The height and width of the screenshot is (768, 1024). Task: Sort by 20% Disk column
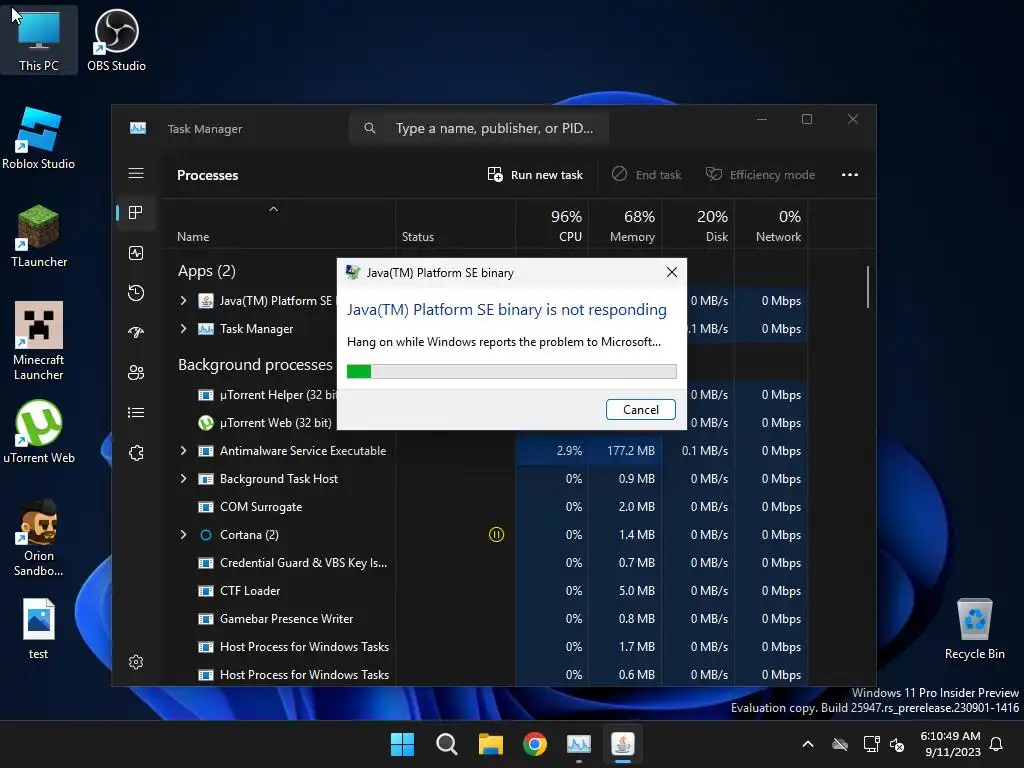tap(699, 225)
